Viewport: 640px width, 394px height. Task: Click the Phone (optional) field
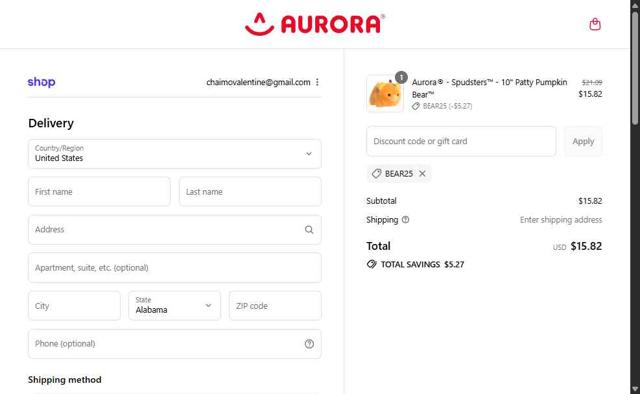click(175, 344)
